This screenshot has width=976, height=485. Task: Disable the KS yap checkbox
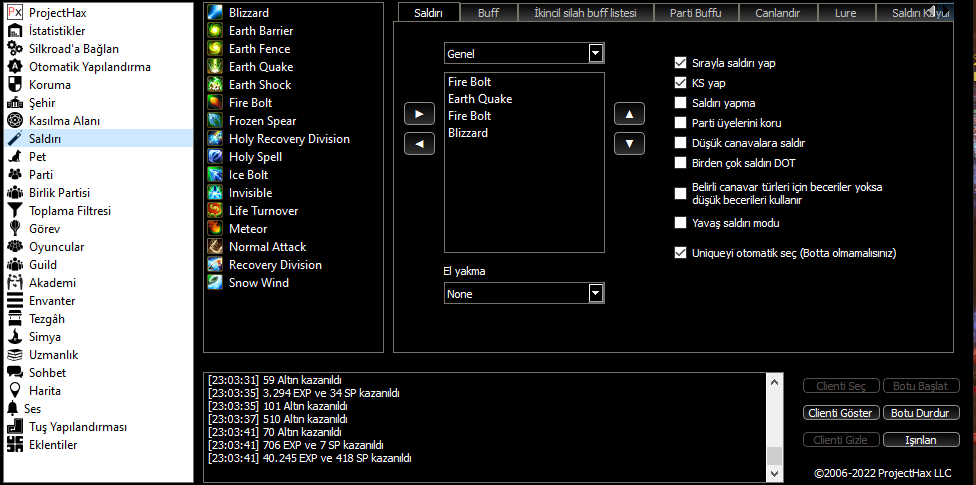point(681,83)
